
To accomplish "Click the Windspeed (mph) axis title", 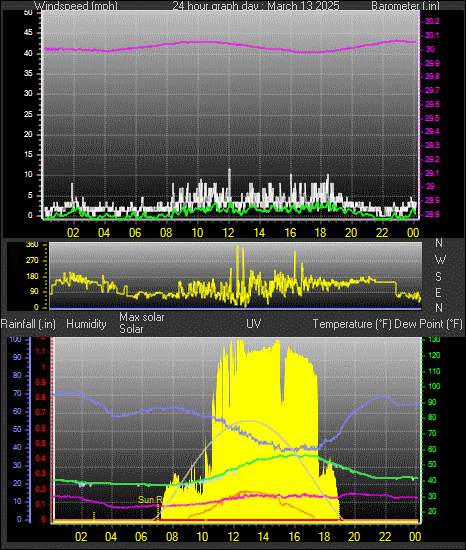I will click(x=76, y=6).
